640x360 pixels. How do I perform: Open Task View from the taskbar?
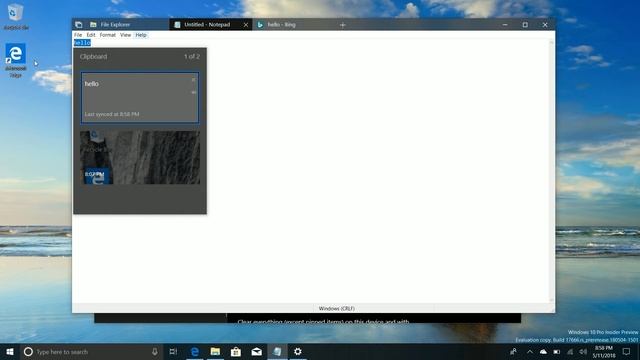pyautogui.click(x=173, y=351)
